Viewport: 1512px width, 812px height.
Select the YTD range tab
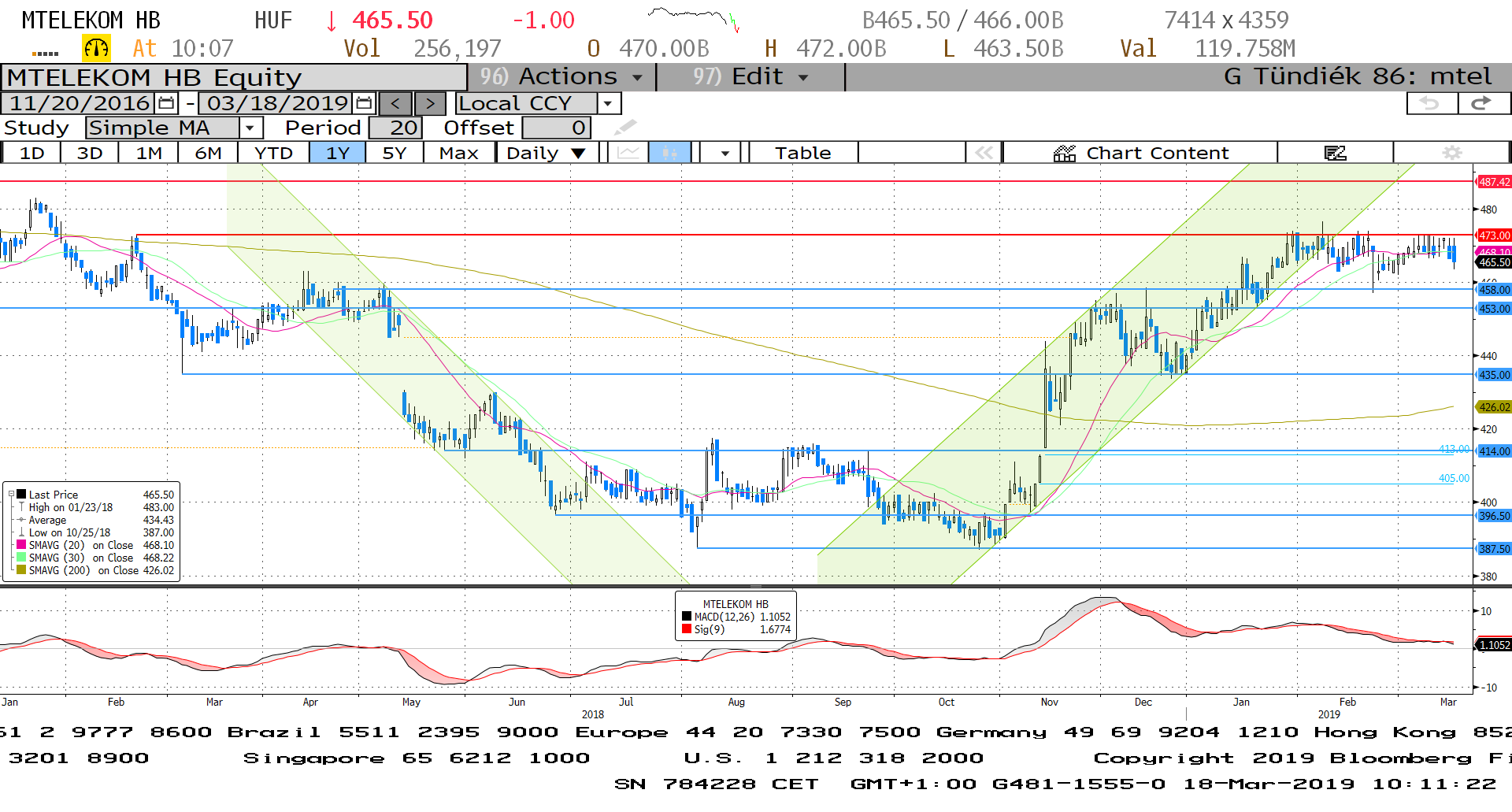(273, 153)
